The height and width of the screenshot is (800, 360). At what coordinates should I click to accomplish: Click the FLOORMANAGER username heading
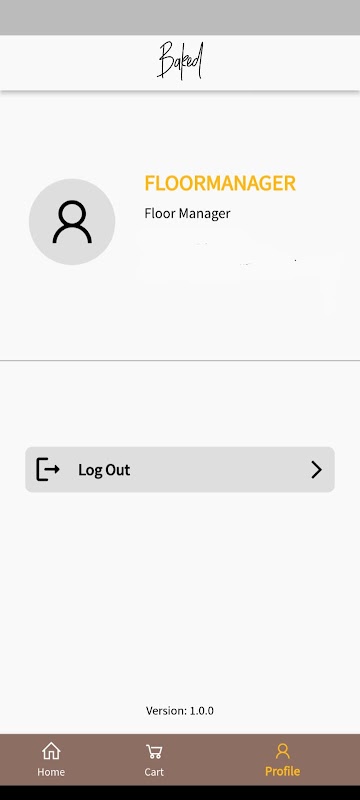220,183
